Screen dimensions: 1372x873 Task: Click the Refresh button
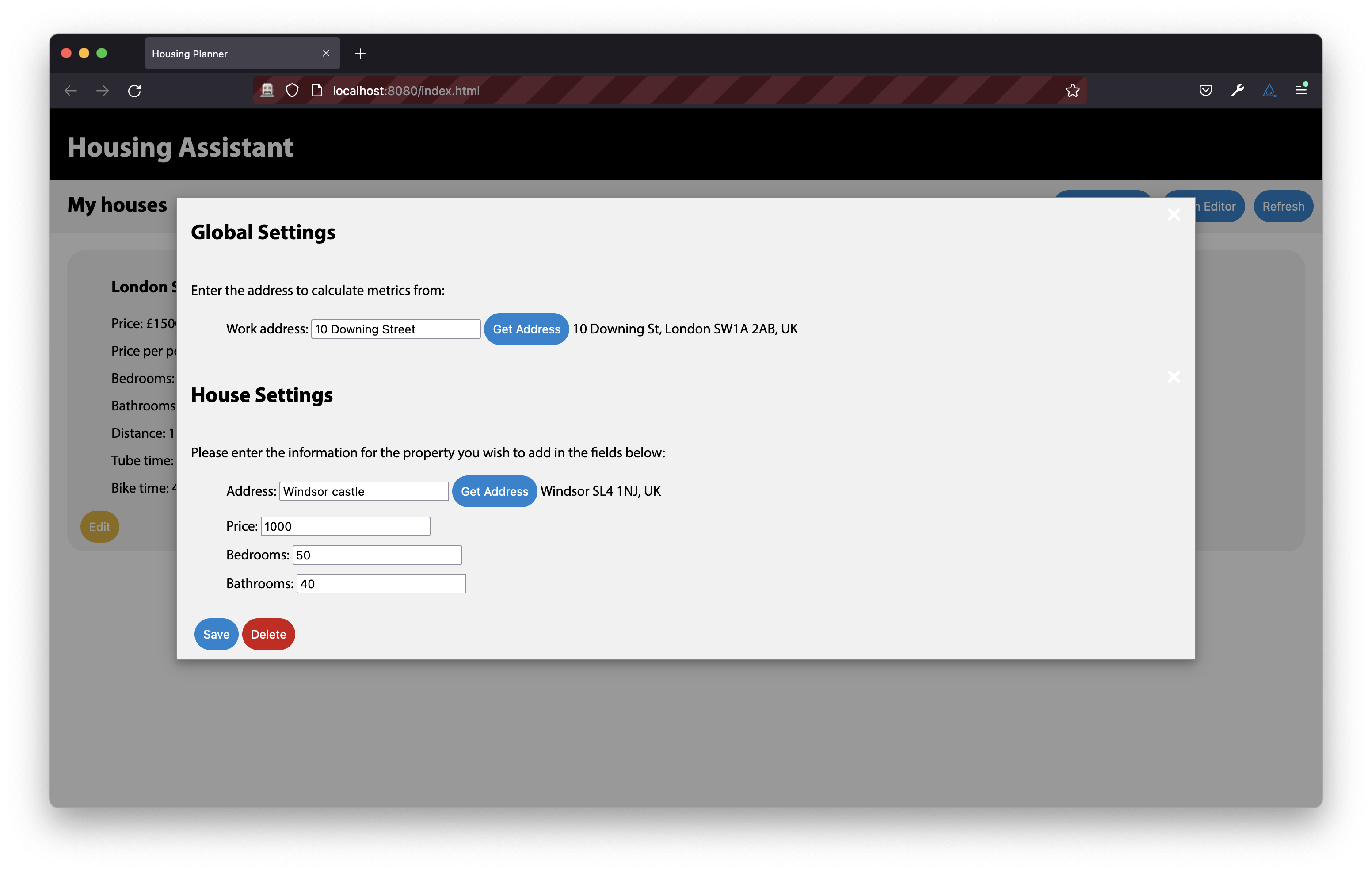pyautogui.click(x=1283, y=206)
